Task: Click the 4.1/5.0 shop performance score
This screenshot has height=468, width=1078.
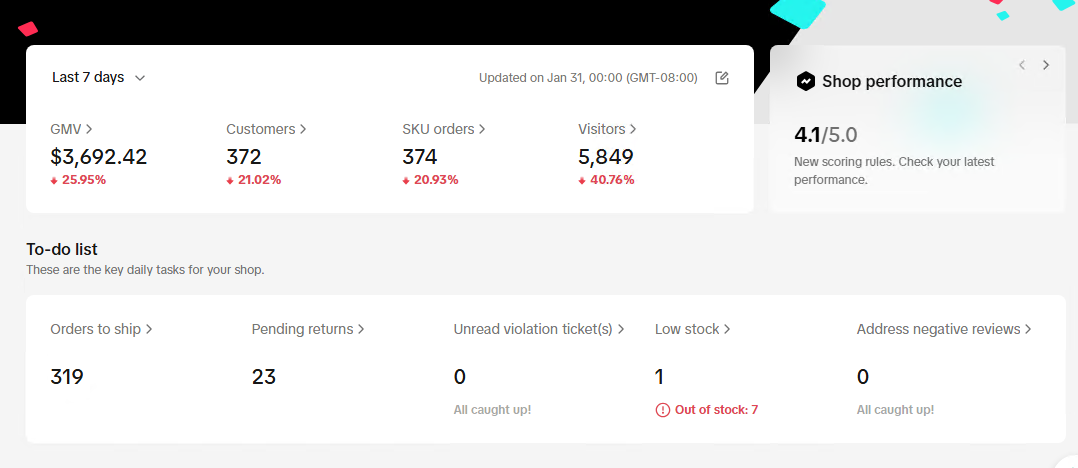Action: click(826, 135)
